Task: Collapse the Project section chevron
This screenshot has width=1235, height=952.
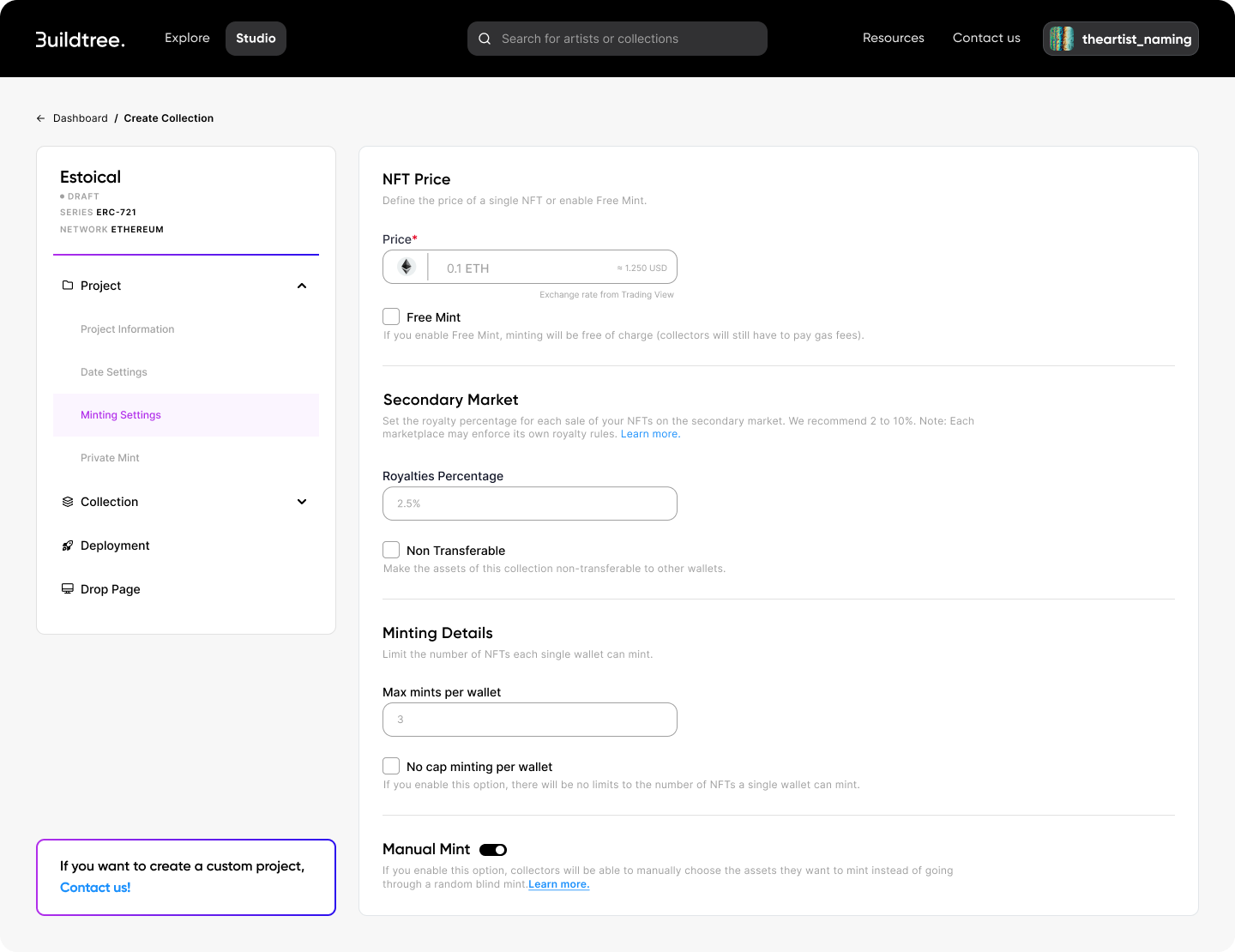Action: click(x=302, y=286)
